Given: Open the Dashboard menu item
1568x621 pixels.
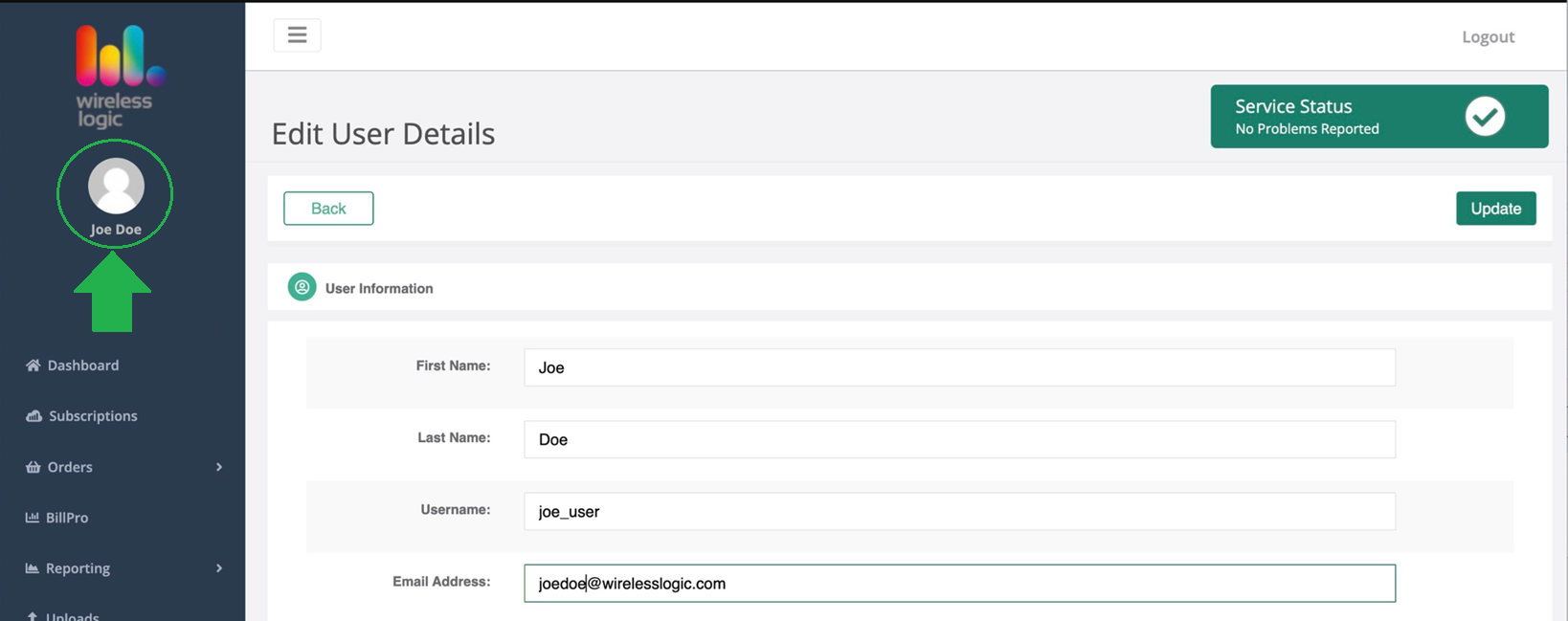Looking at the screenshot, I should point(83,366).
